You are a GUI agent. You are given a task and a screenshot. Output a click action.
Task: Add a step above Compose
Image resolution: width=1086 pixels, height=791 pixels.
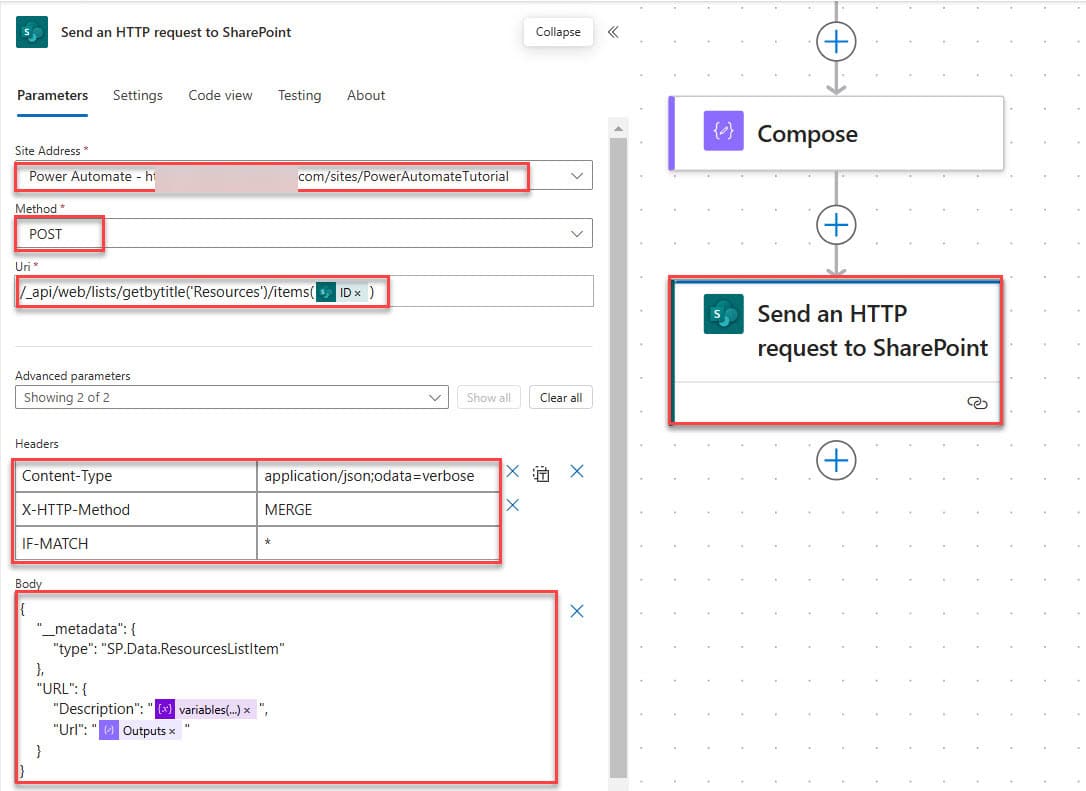pyautogui.click(x=836, y=42)
